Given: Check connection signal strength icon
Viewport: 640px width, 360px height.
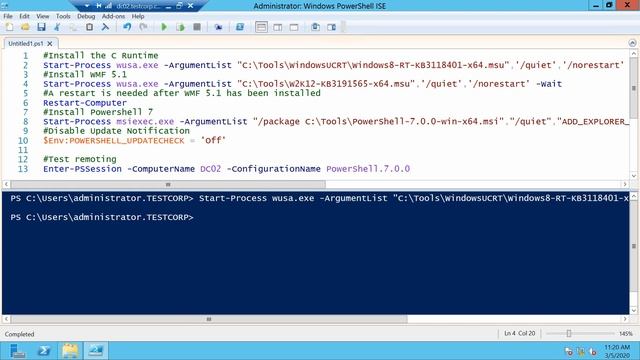Looking at the screenshot, I should tap(109, 6).
